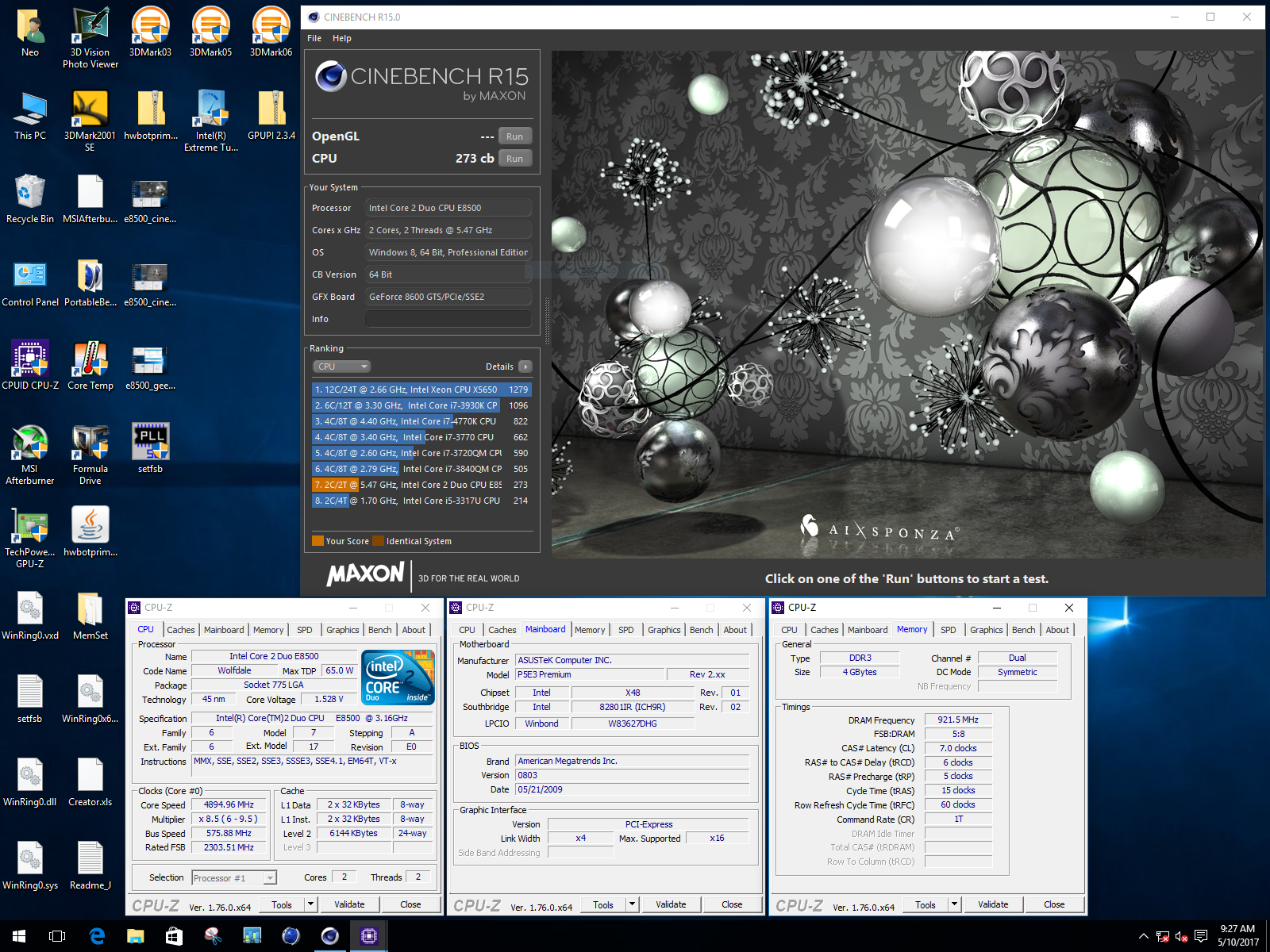Switch to Graphics tab in Memory CPU-Z window
The width and height of the screenshot is (1270, 952).
click(987, 630)
